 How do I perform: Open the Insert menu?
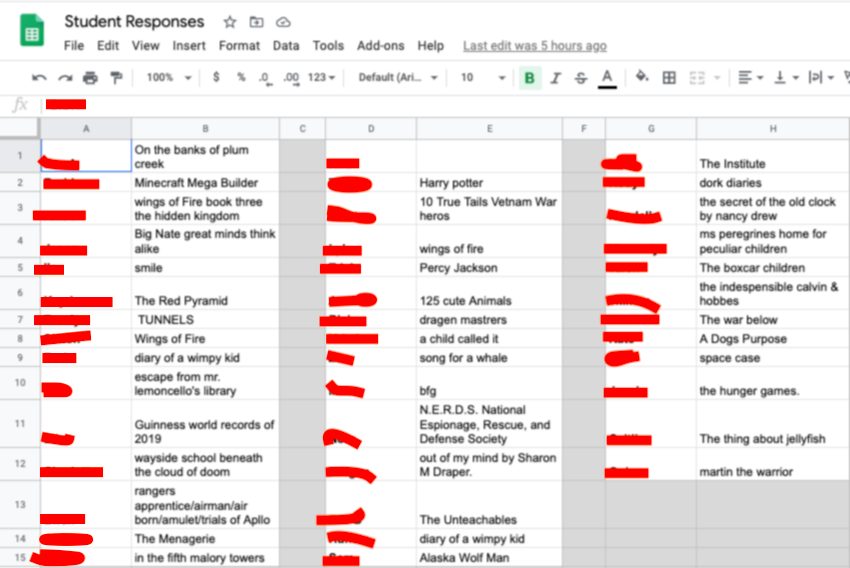189,46
